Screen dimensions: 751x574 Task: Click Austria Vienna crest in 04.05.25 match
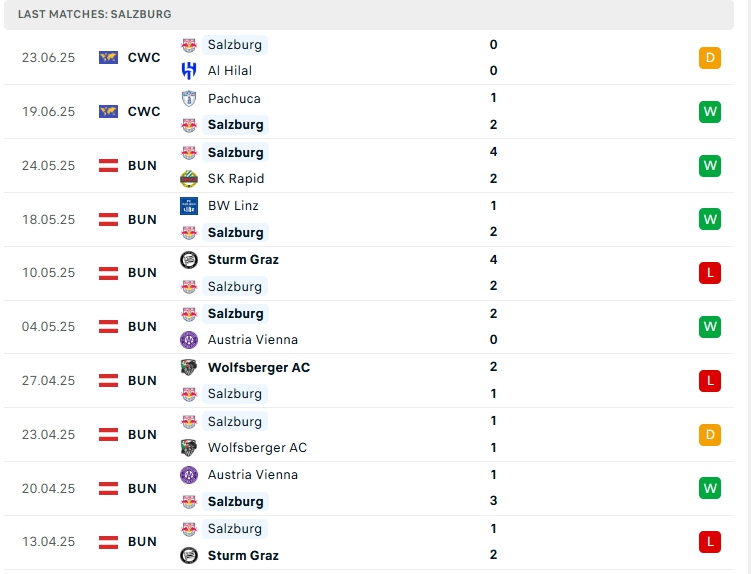(x=189, y=340)
